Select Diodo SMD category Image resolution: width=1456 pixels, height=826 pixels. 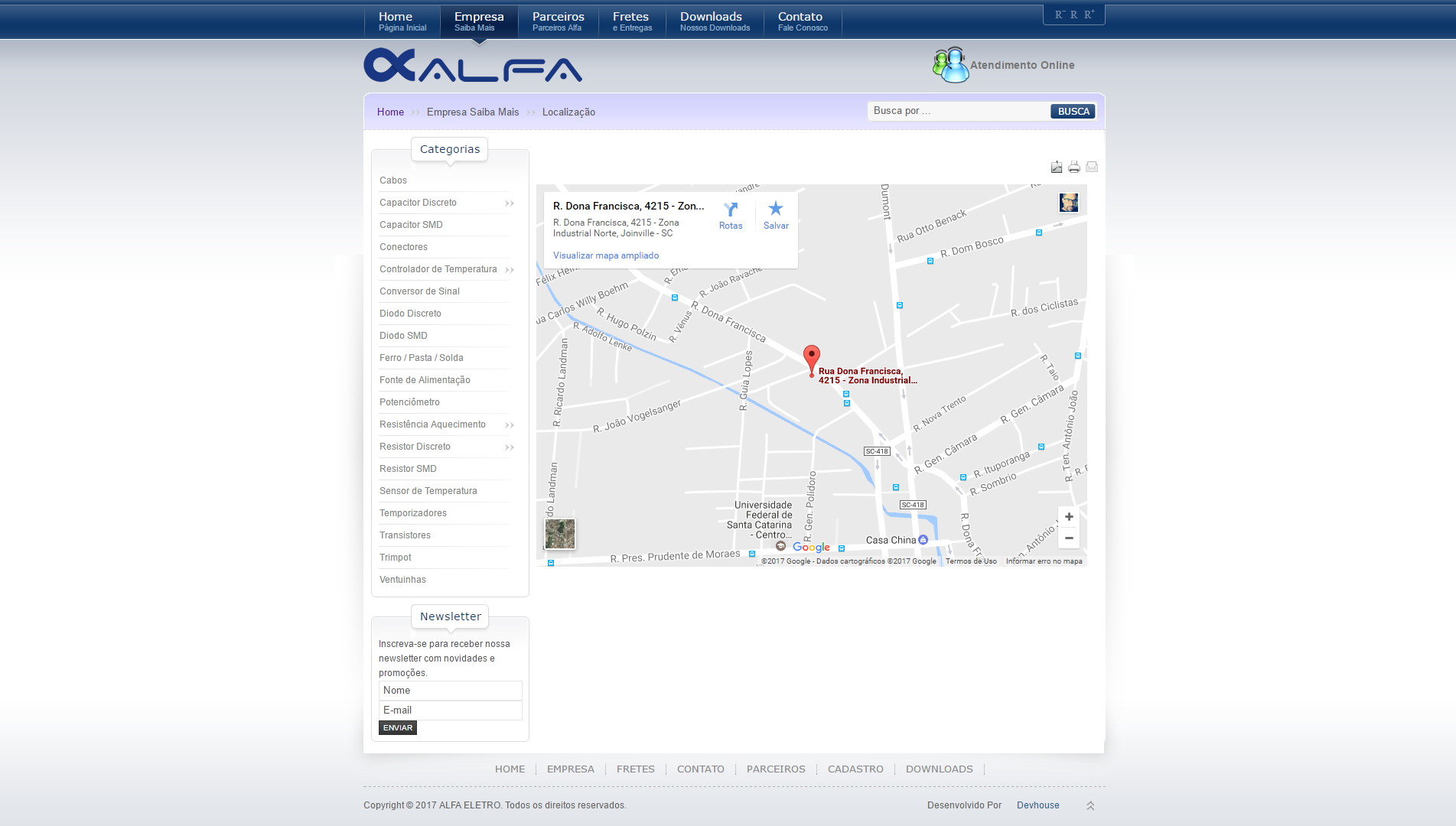pos(403,336)
